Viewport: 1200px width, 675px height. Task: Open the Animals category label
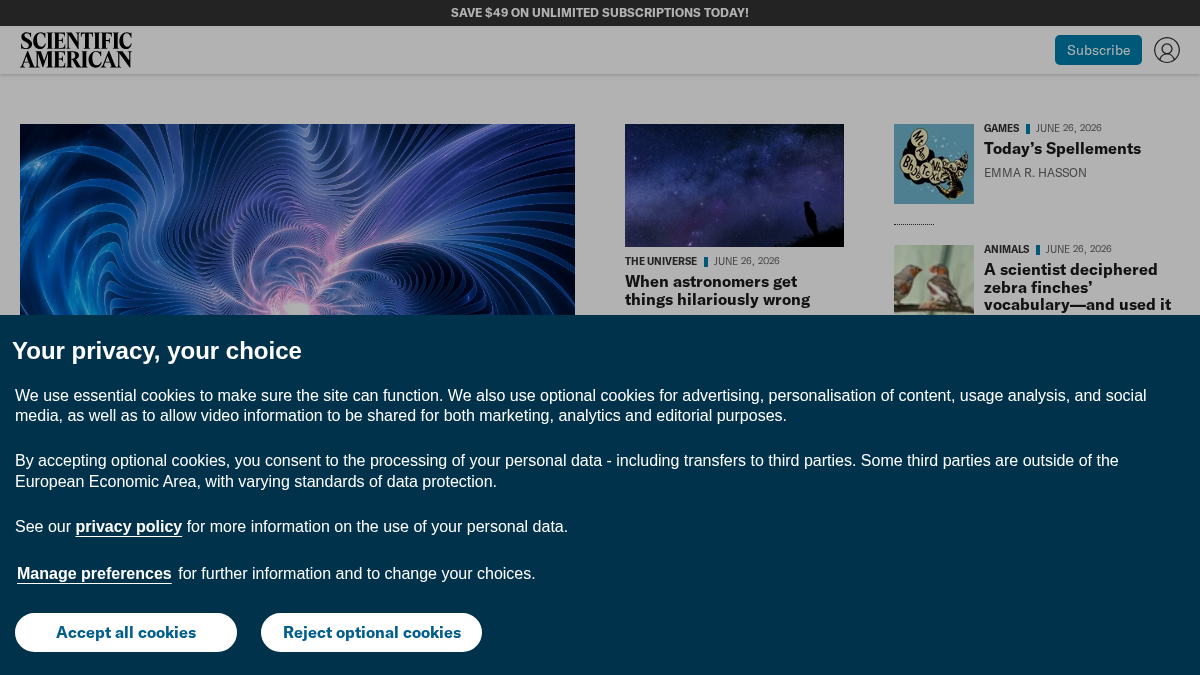(x=1006, y=249)
